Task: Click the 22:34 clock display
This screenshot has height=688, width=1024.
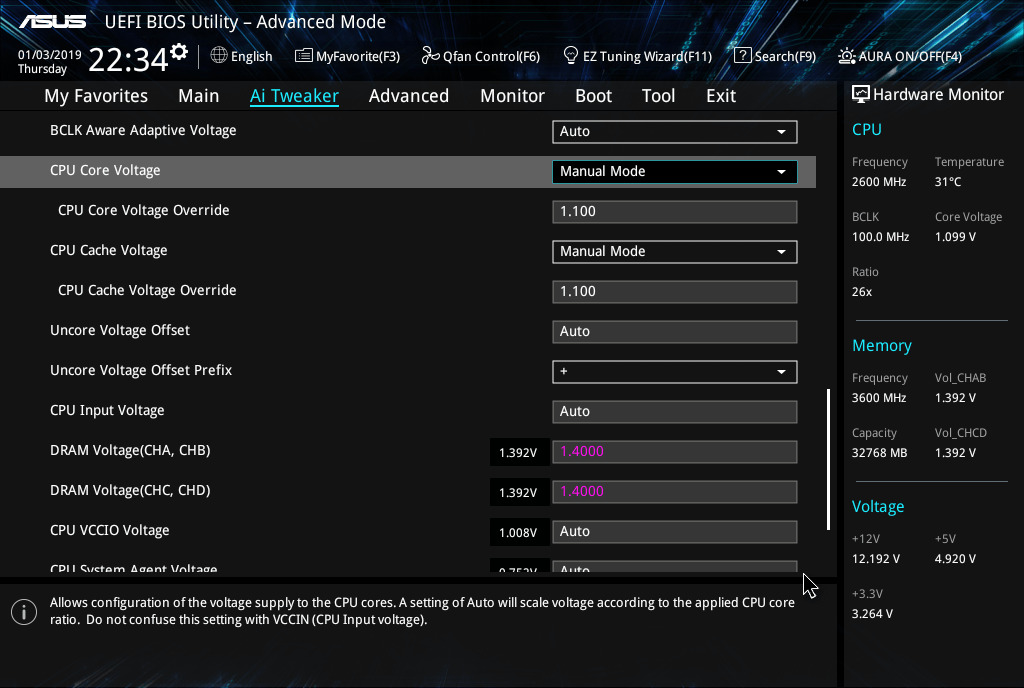Action: tap(128, 60)
